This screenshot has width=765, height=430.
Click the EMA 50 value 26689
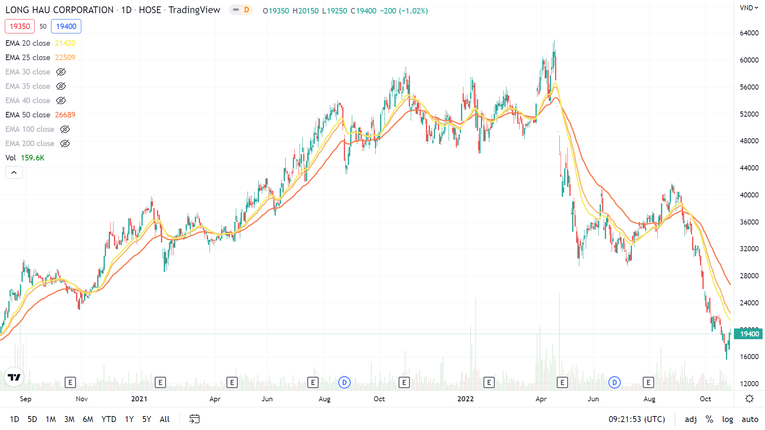click(65, 115)
